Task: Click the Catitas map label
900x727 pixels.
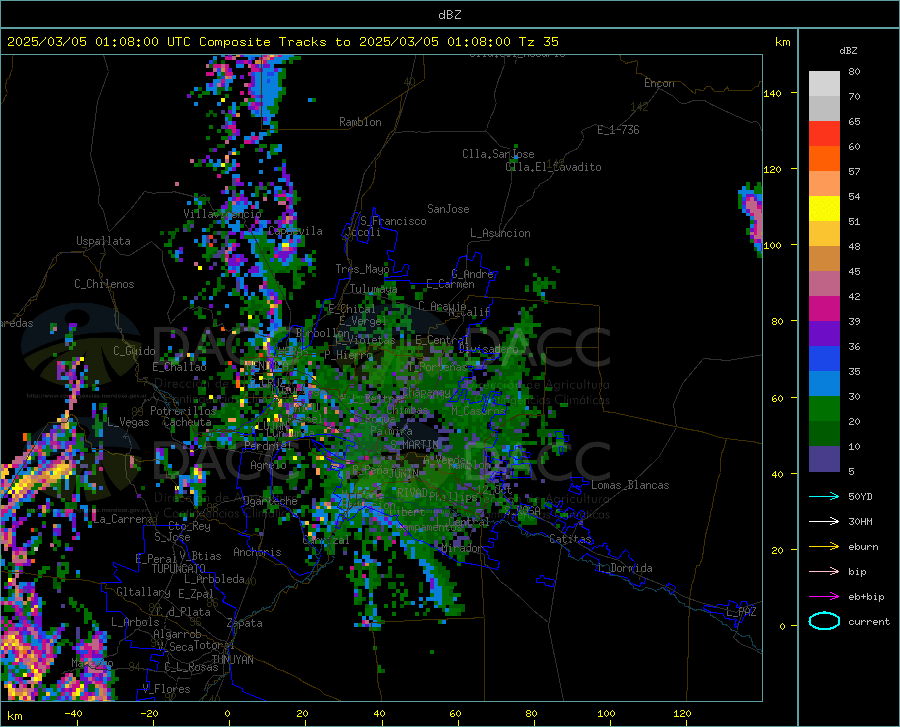Action: pyautogui.click(x=570, y=539)
